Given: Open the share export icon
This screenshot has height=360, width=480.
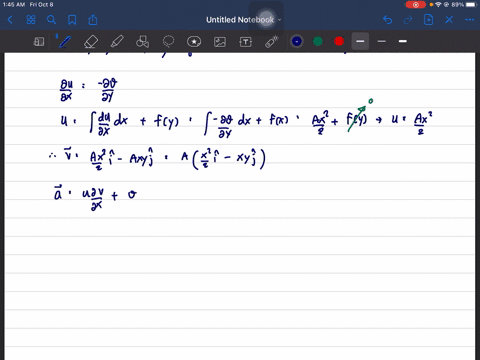Looking at the screenshot, I should point(93,20).
